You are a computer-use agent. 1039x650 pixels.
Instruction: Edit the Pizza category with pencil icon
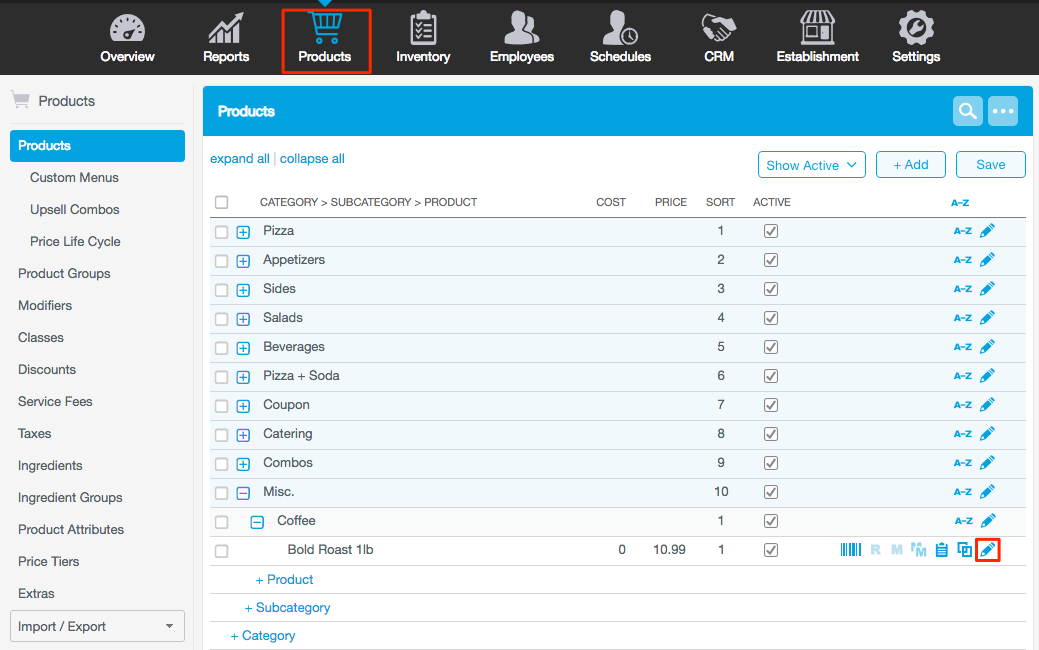click(x=987, y=231)
